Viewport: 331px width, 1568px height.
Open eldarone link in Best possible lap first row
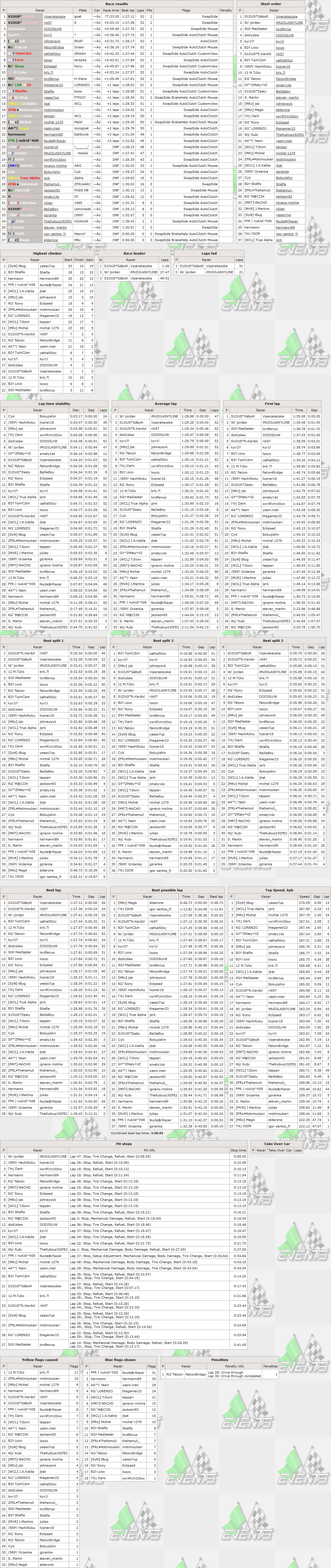[x=156, y=903]
